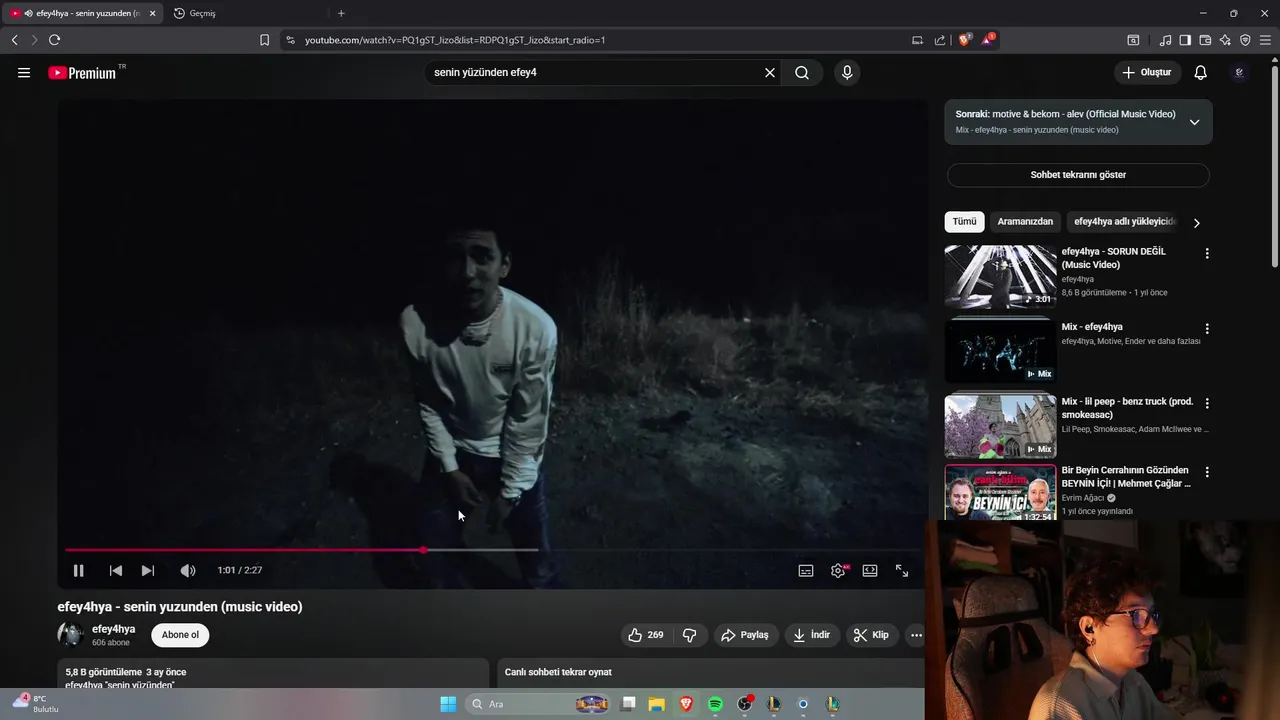Skip to the previous video

click(x=116, y=571)
